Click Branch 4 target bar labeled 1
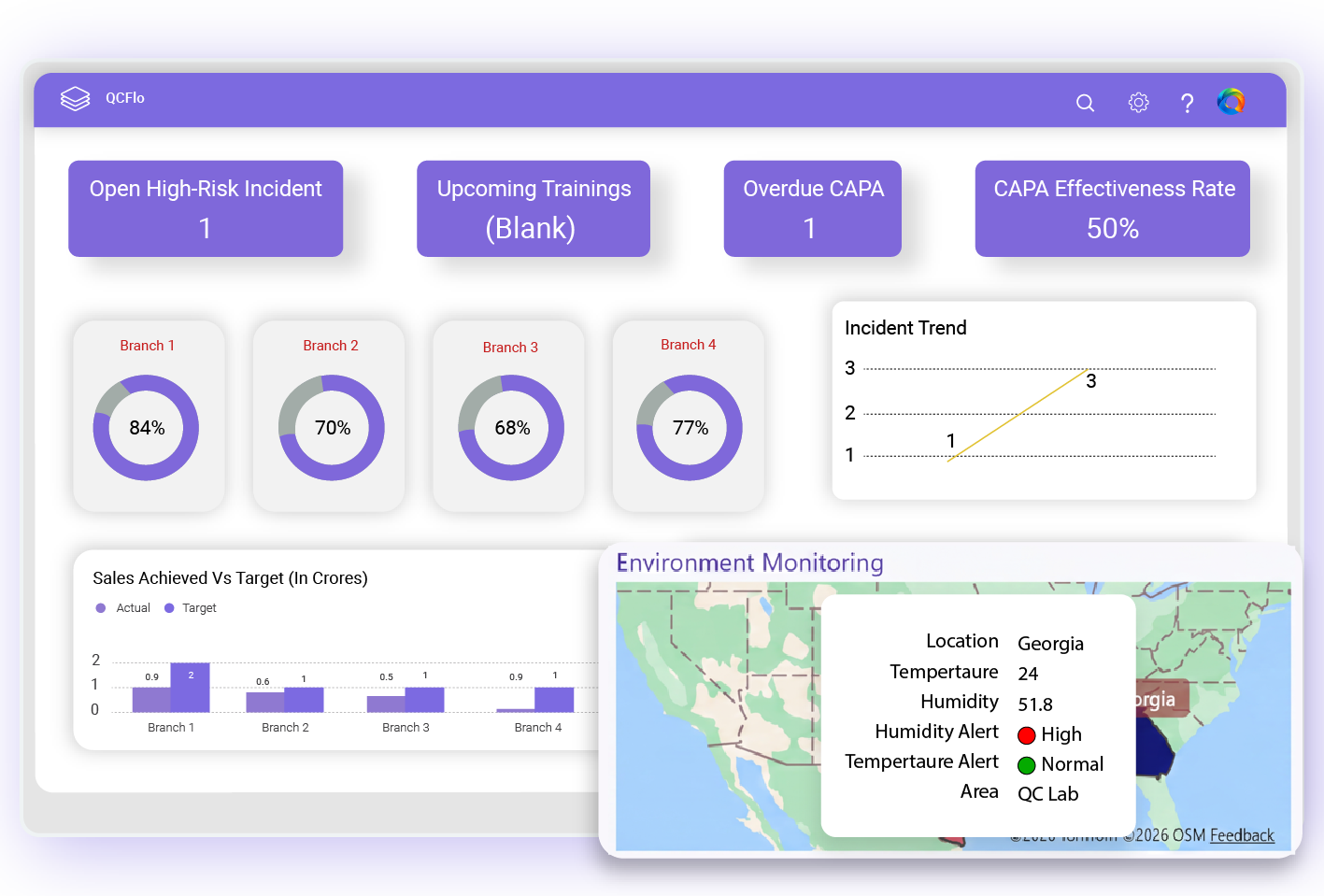Image resolution: width=1324 pixels, height=896 pixels. [x=554, y=700]
